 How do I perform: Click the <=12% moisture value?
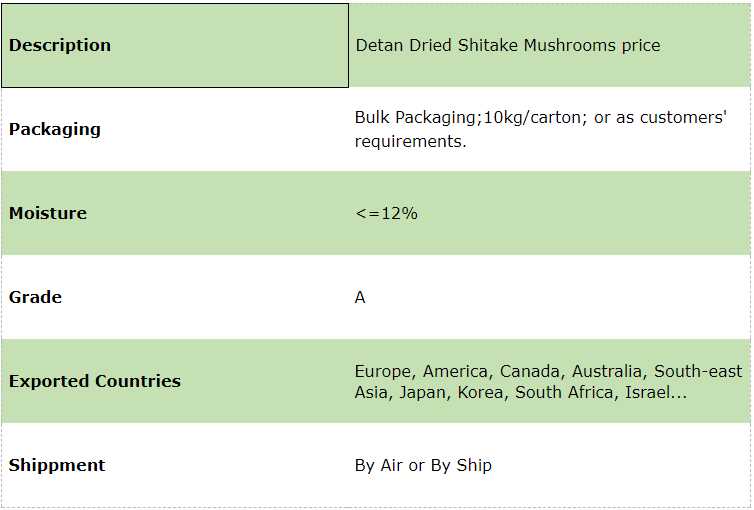tap(386, 213)
